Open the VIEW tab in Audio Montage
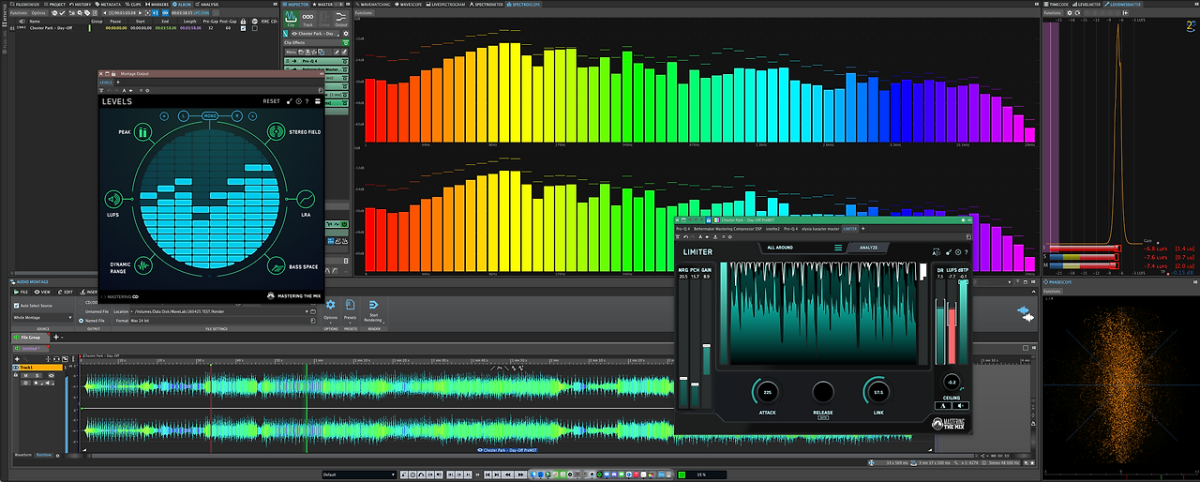1200x482 pixels. tap(45, 292)
